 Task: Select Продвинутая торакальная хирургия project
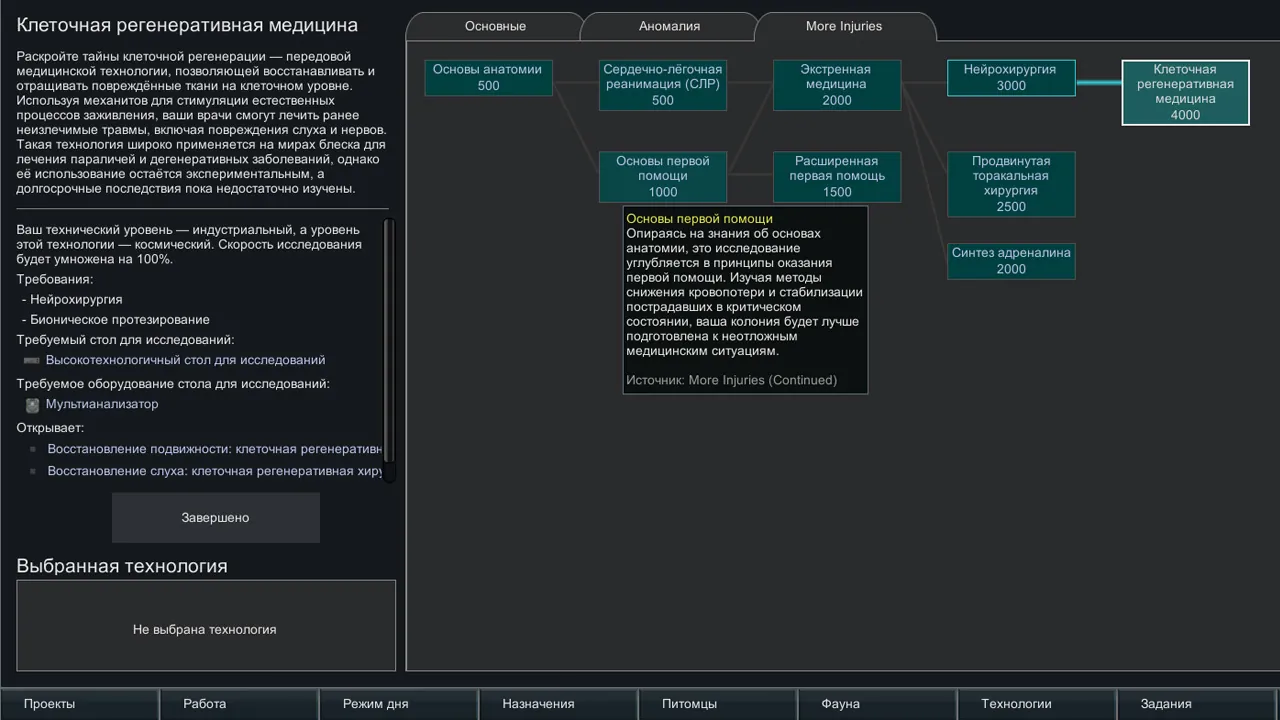[1010, 184]
